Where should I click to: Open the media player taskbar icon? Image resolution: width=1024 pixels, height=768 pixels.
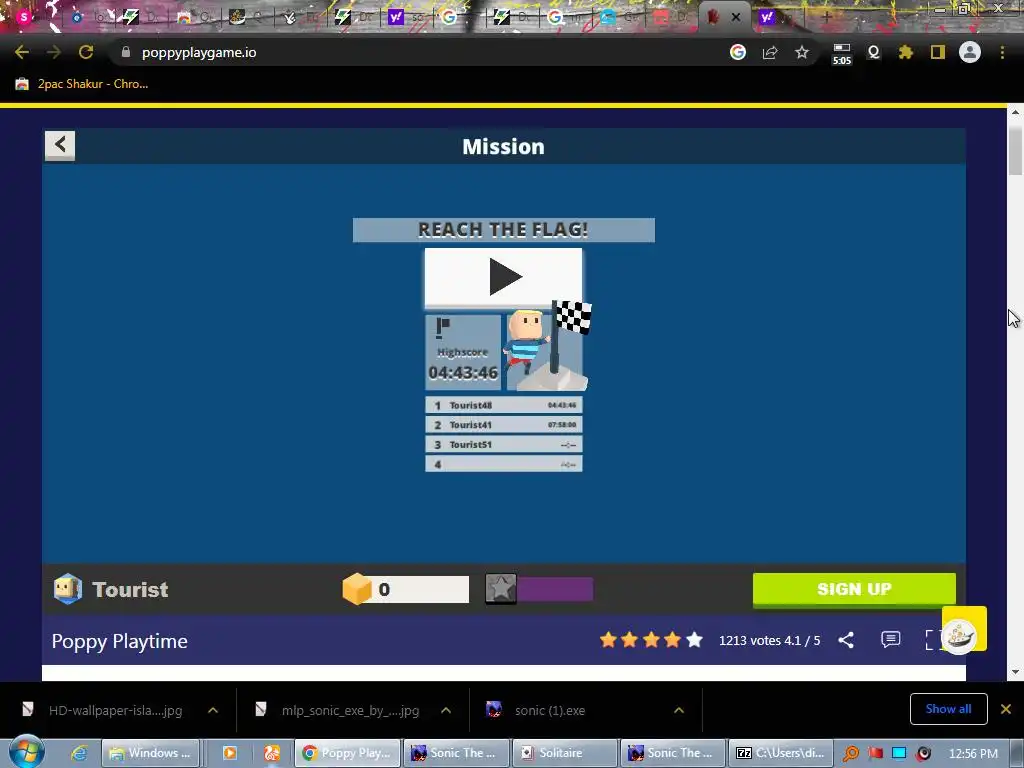(229, 753)
